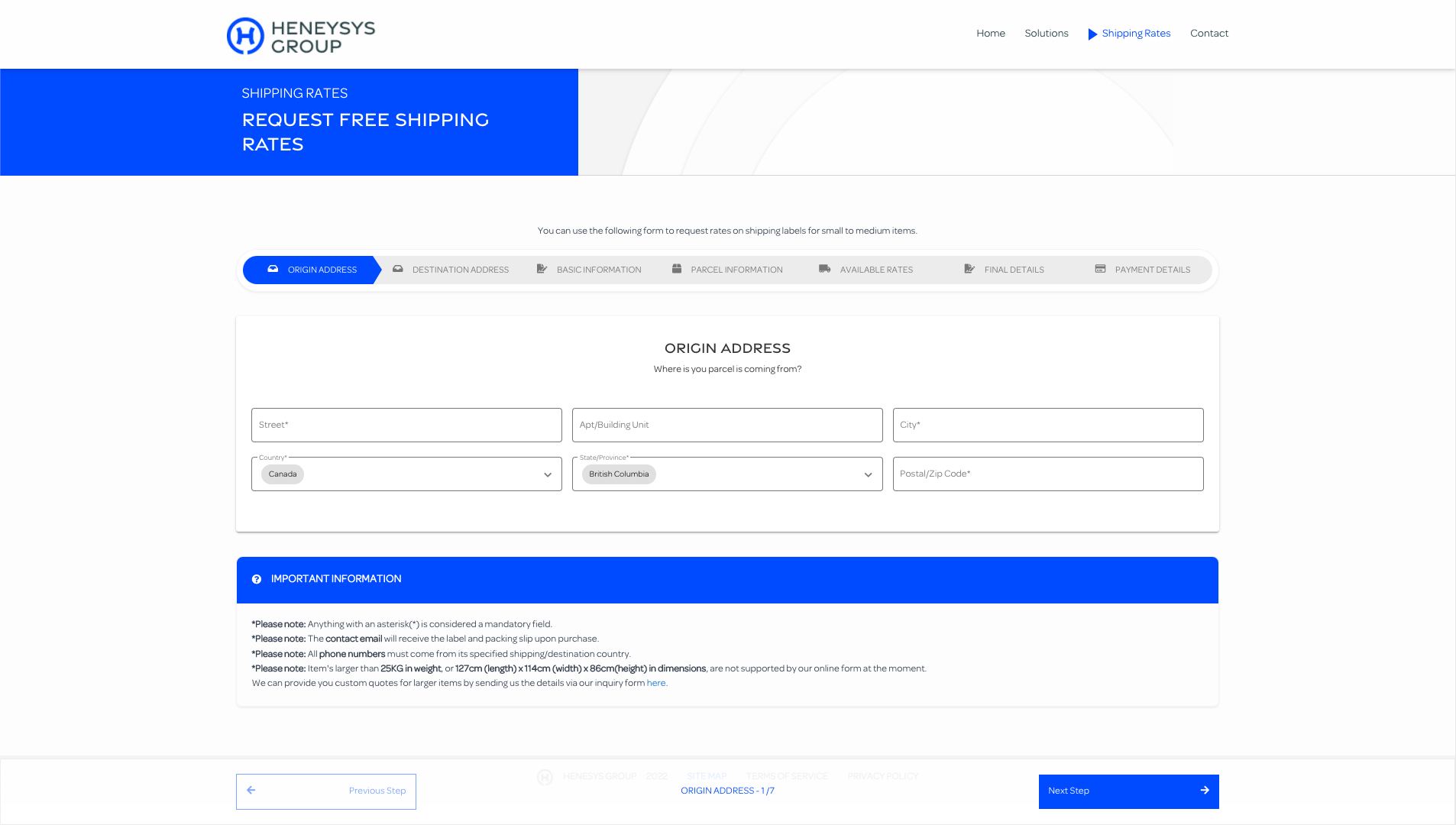Click the Origin Address step icon
This screenshot has width=1456, height=825.
click(273, 269)
